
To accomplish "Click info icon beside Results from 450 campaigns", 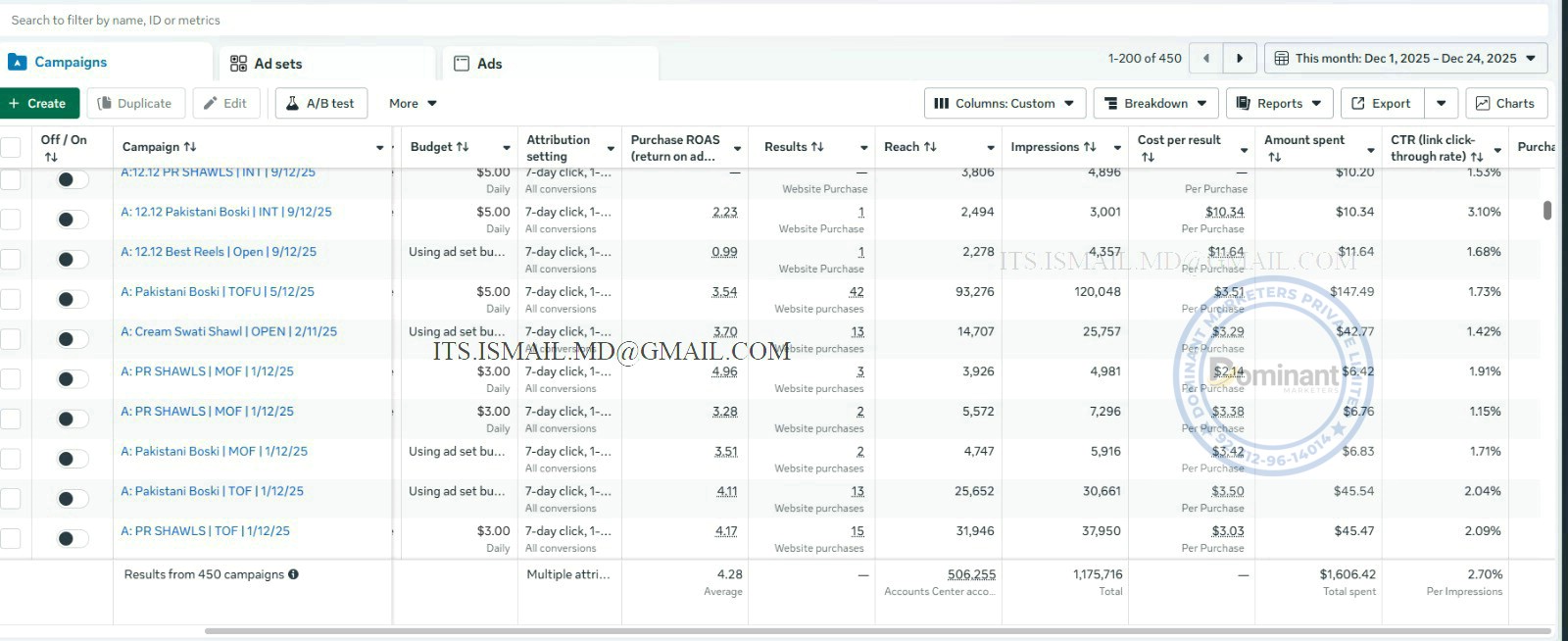I will (x=293, y=574).
